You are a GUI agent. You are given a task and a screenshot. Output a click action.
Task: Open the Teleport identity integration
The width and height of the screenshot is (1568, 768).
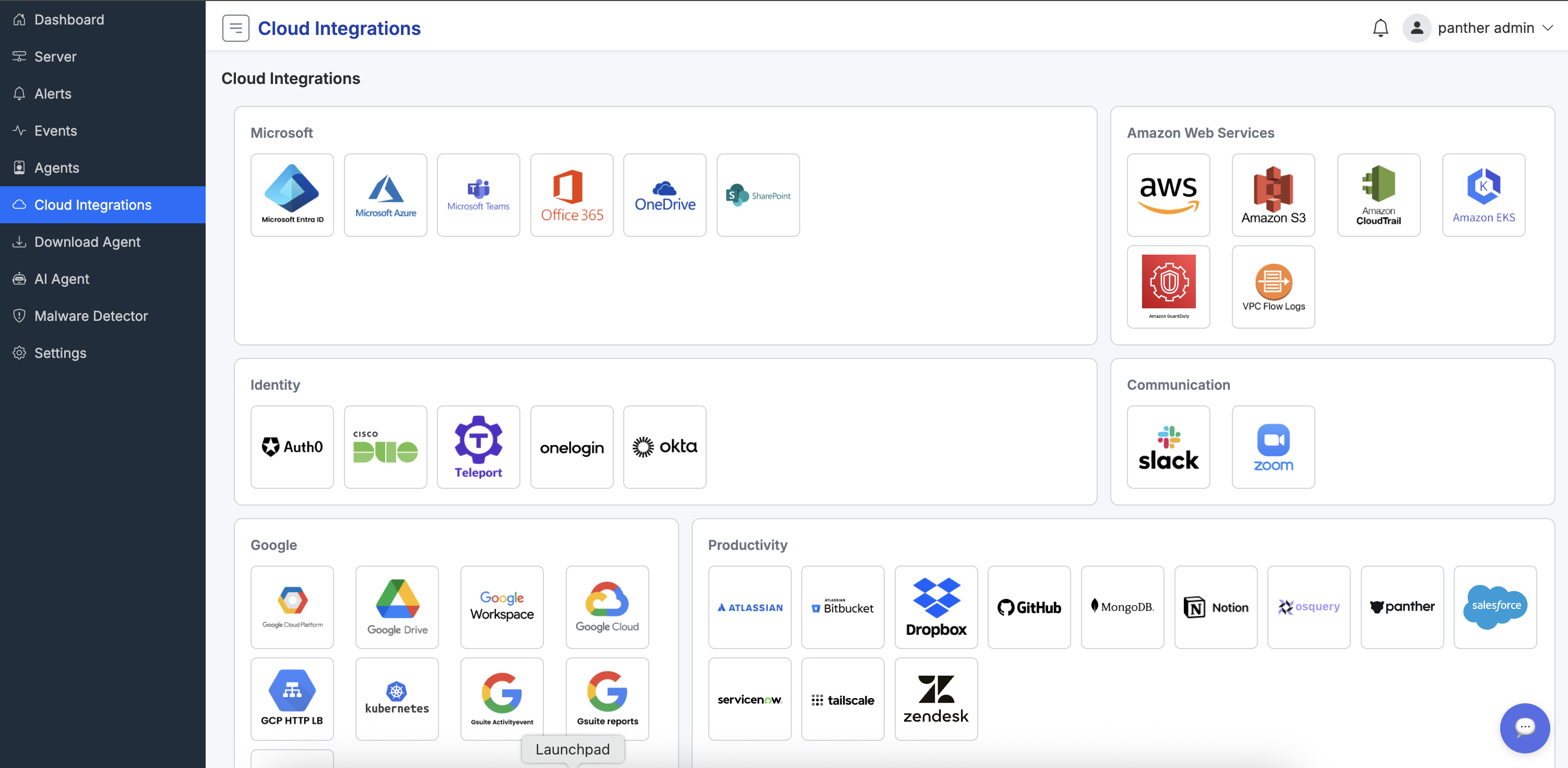click(x=479, y=447)
